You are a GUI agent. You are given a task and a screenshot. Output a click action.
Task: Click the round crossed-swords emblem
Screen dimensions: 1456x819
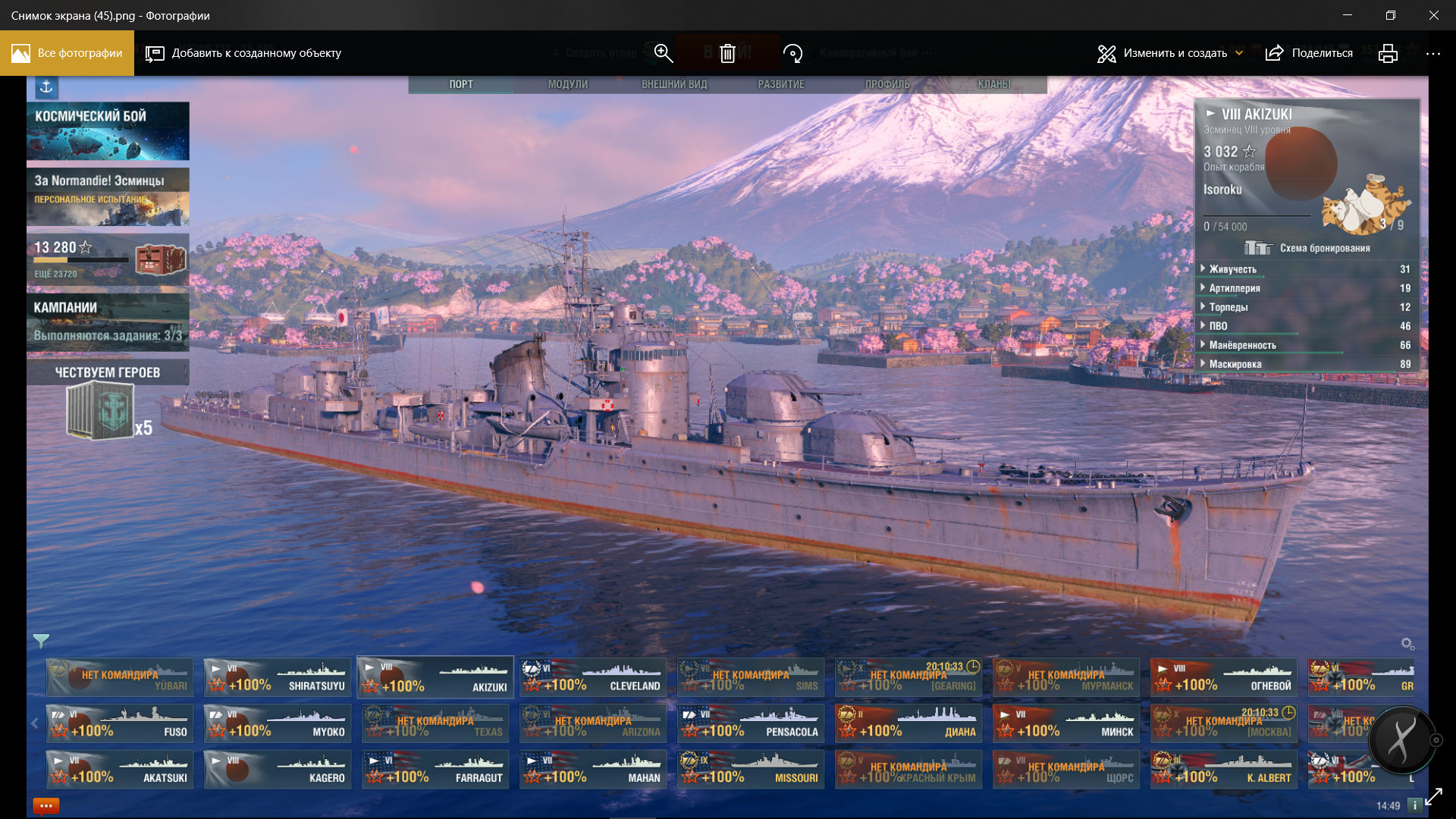click(1401, 739)
